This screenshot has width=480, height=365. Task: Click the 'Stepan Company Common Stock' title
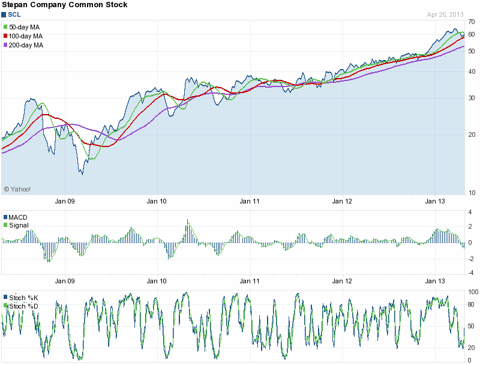65,5
